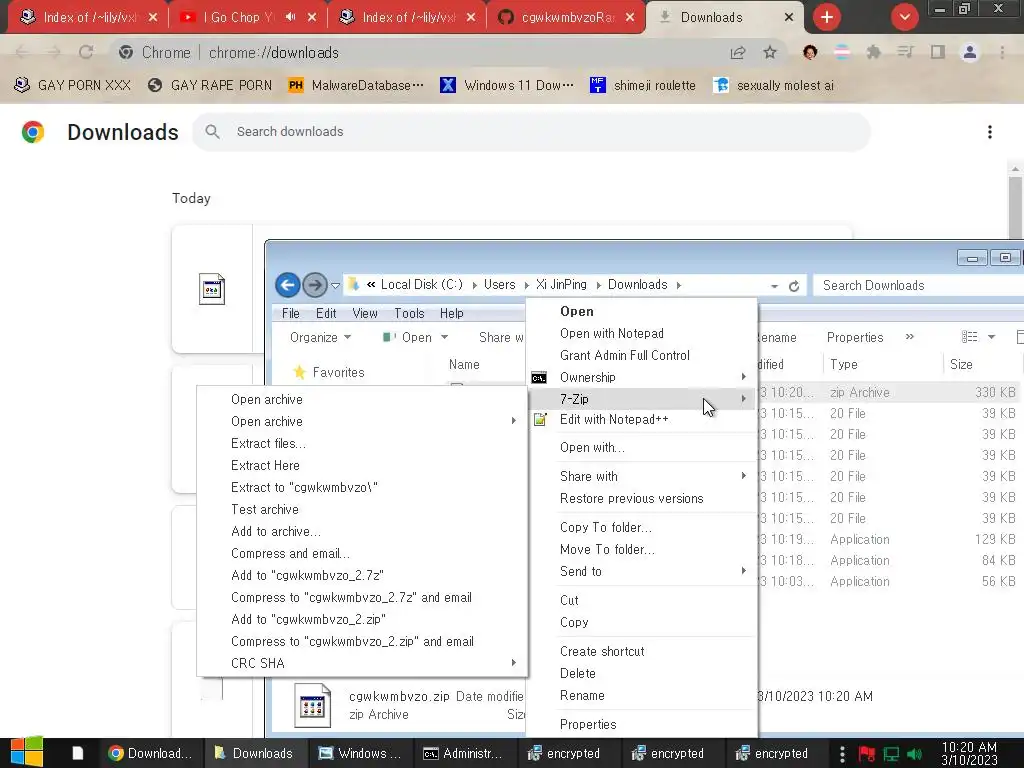Open the media control icon in the Chrome toolbar
The width and height of the screenshot is (1024, 768).
(905, 52)
